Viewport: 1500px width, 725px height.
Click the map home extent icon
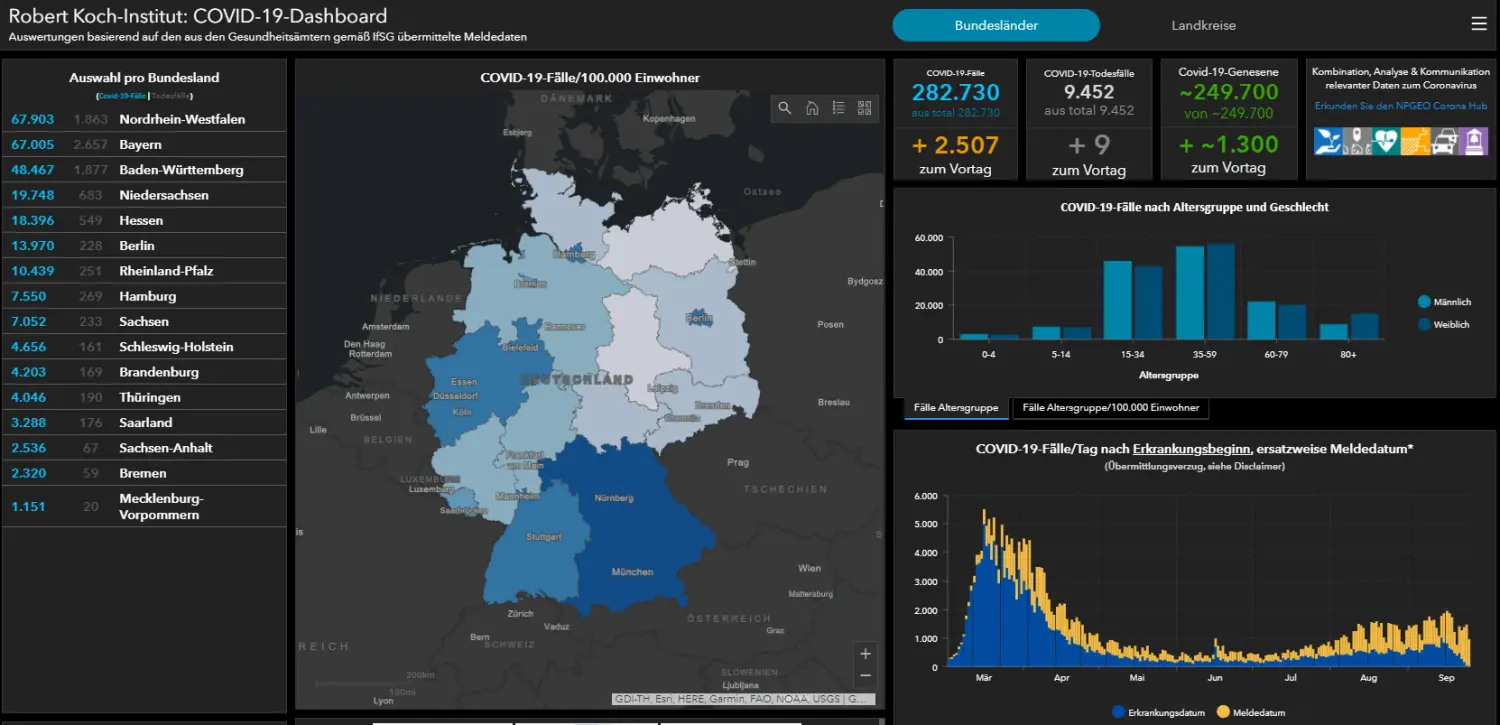[x=812, y=108]
